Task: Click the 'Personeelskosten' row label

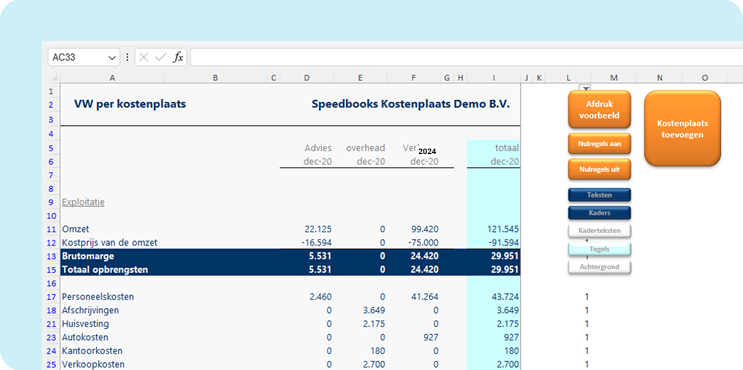Action: pyautogui.click(x=98, y=297)
